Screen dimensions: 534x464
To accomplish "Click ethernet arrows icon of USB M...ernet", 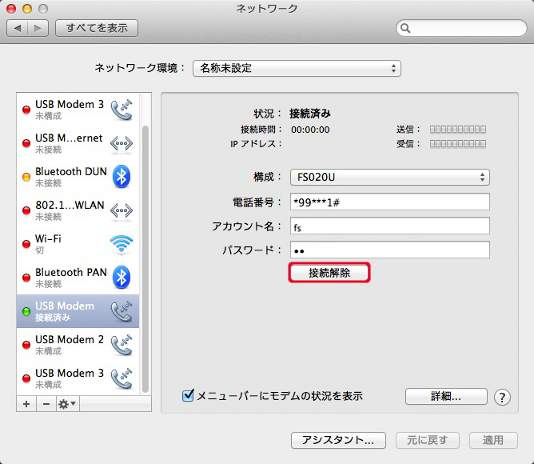I will tap(122, 143).
